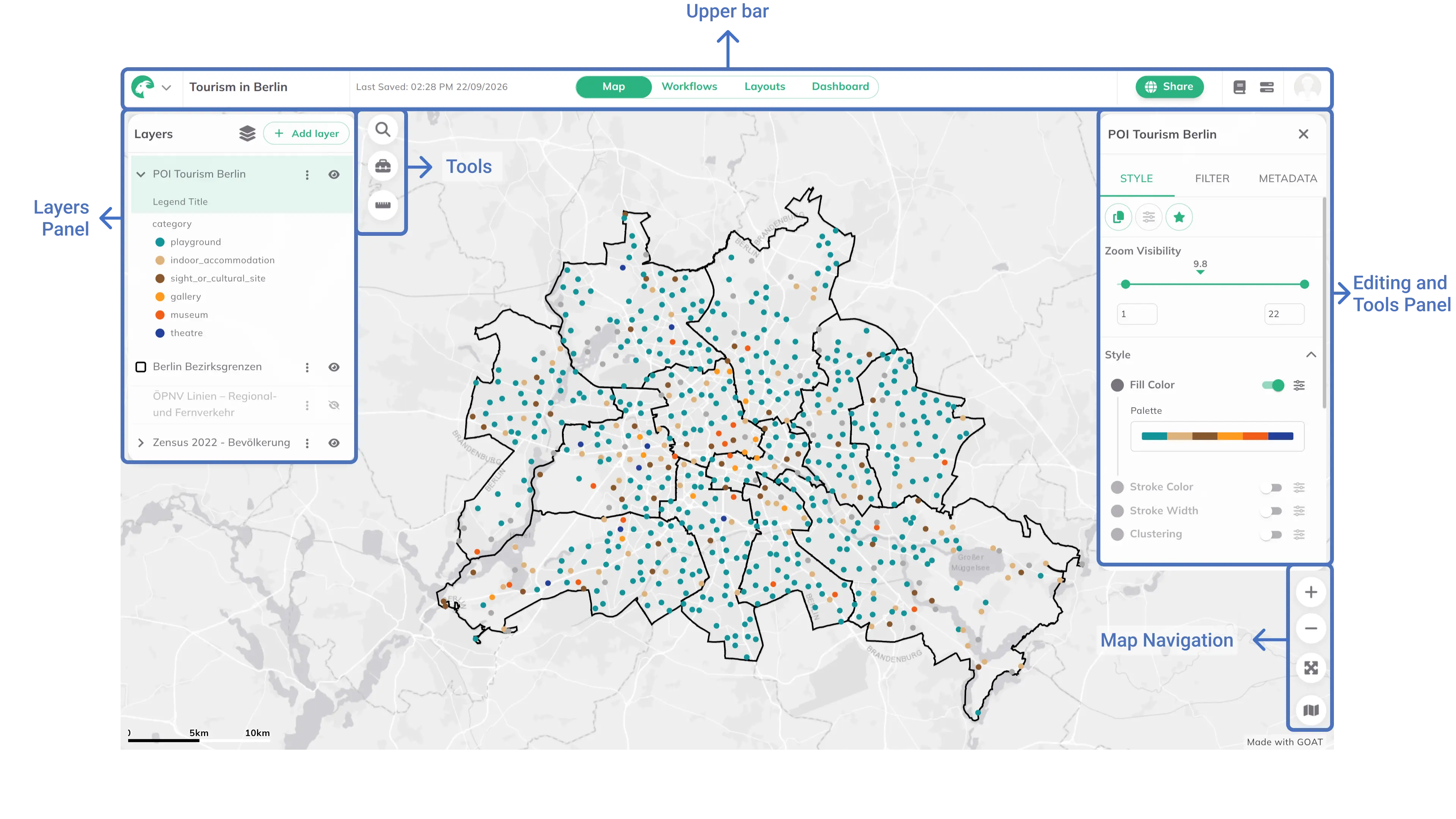Zoom out on the map
The height and width of the screenshot is (819, 1456).
[1311, 629]
